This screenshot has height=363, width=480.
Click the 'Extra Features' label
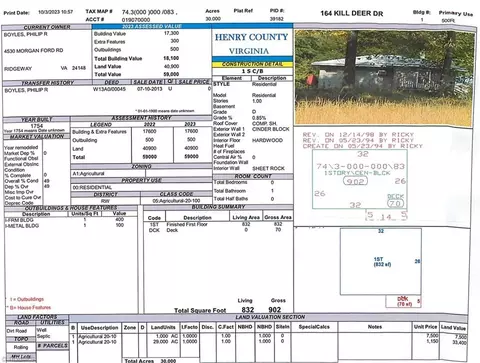tap(110, 42)
